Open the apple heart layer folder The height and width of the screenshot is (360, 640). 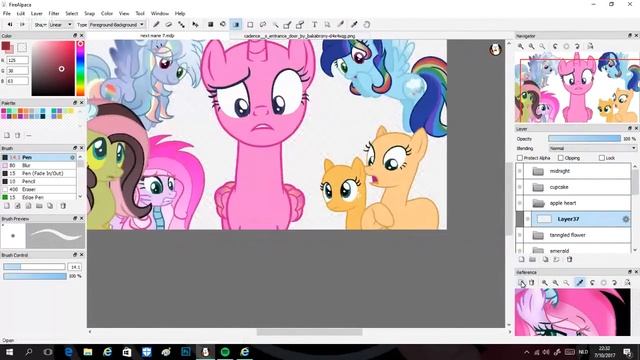click(538, 203)
